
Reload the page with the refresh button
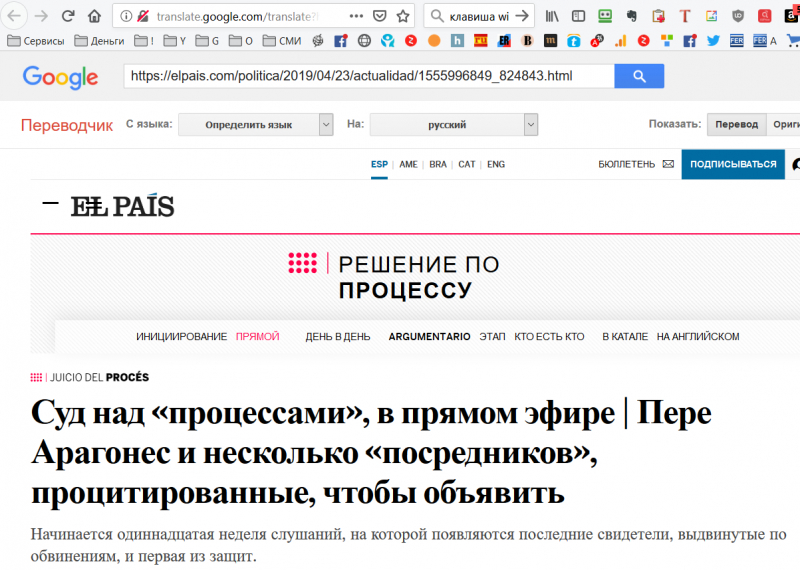(x=67, y=16)
